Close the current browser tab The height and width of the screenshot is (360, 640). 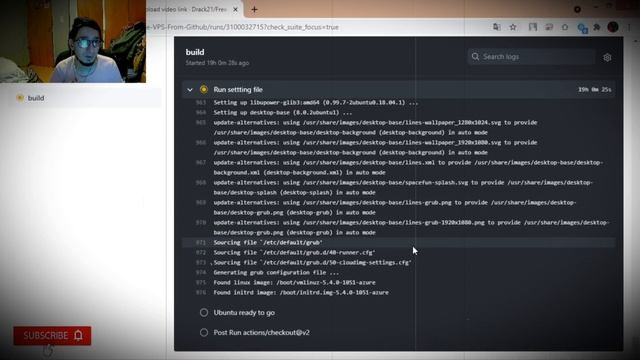pyautogui.click(x=236, y=9)
